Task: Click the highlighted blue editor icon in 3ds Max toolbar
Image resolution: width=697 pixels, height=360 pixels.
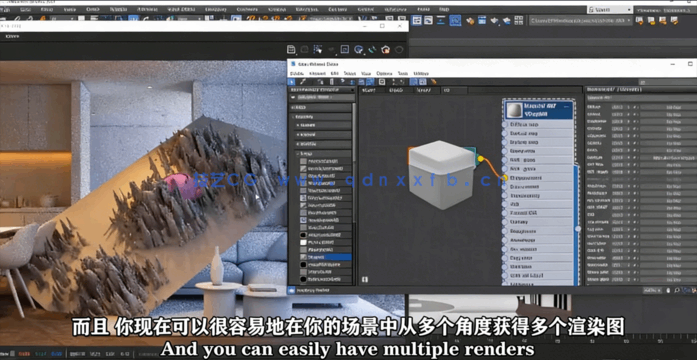Action: (455, 20)
